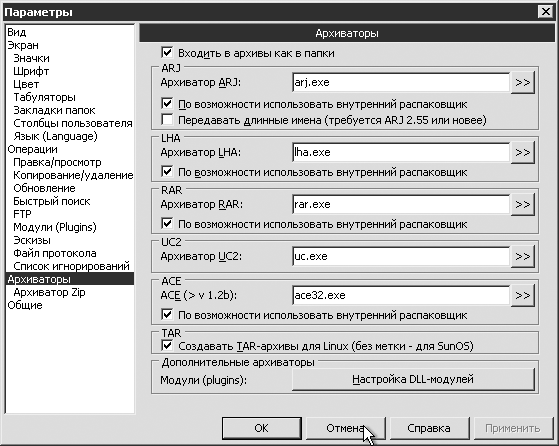559x446 pixels.
Task: Open browse button next to ace32.exe field
Action: point(523,296)
